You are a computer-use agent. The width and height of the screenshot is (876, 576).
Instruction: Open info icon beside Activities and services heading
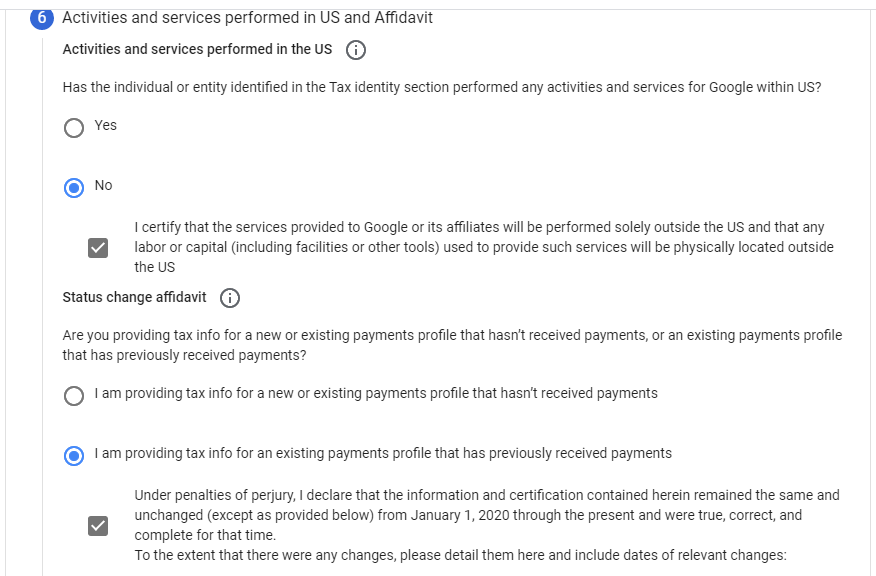(356, 50)
